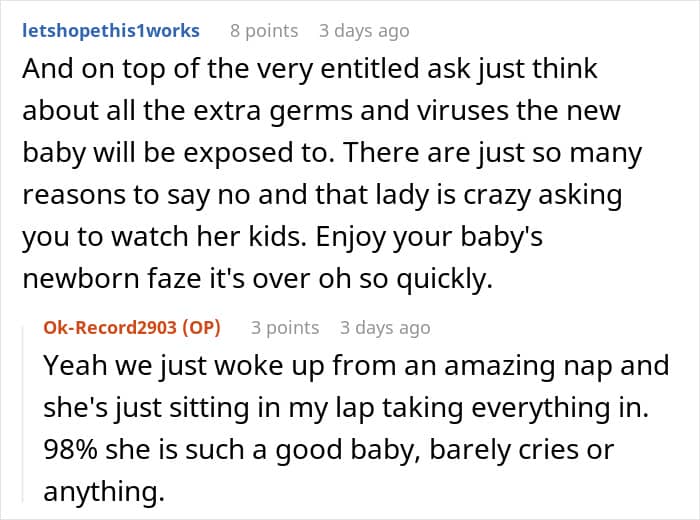Click the (OP) tag beside Ok-Record2903
The height and width of the screenshot is (520, 700).
(201, 328)
